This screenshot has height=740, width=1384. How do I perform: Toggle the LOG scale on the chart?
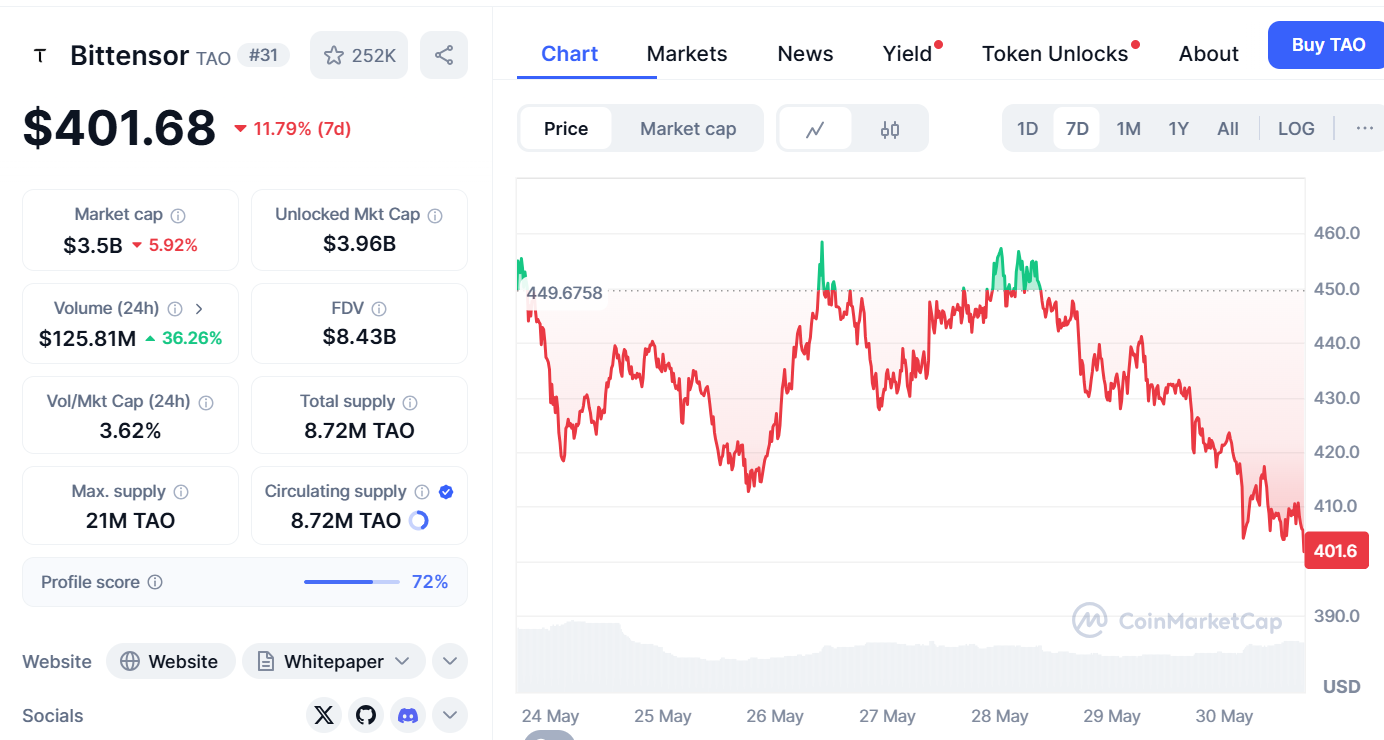pos(1296,129)
